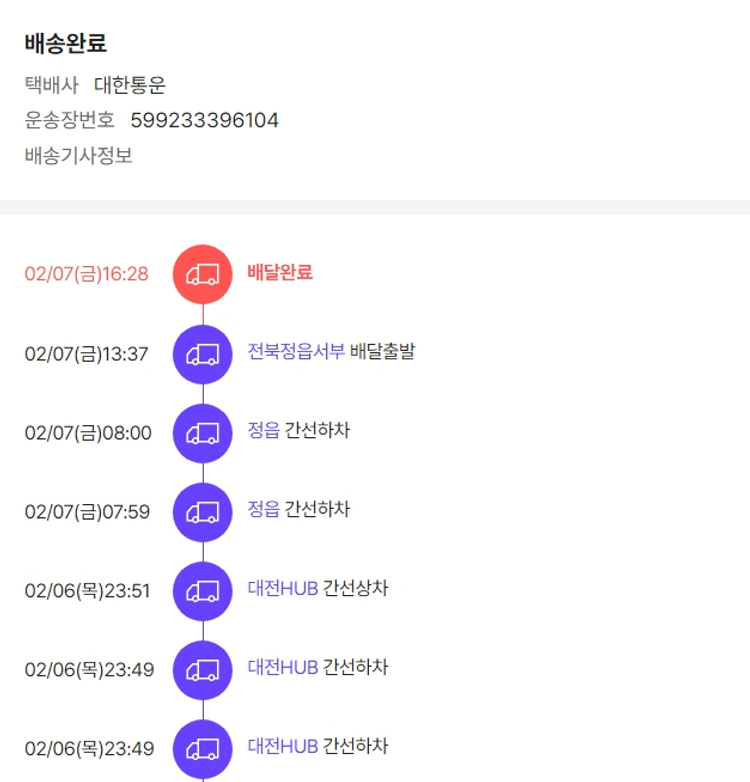Click the 02/07(금)13:37 timestamp
750x782 pixels.
coord(86,354)
